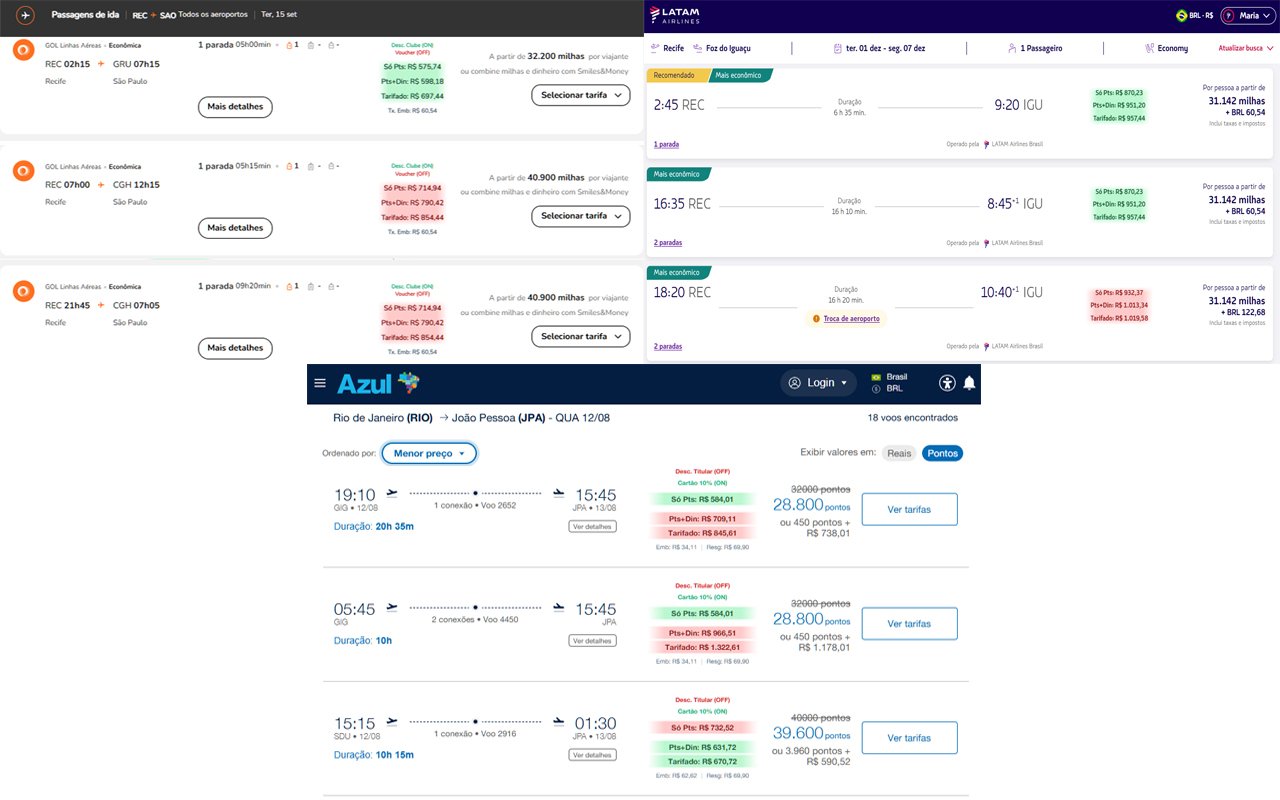This screenshot has width=1280, height=800.
Task: Click the LATAM Airlines logo
Action: pos(675,14)
